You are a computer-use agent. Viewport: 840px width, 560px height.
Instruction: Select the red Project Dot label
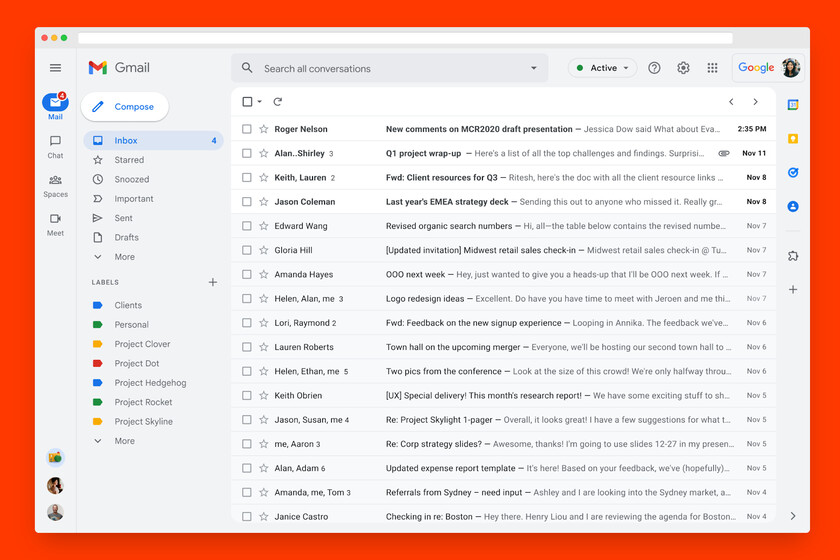click(137, 364)
